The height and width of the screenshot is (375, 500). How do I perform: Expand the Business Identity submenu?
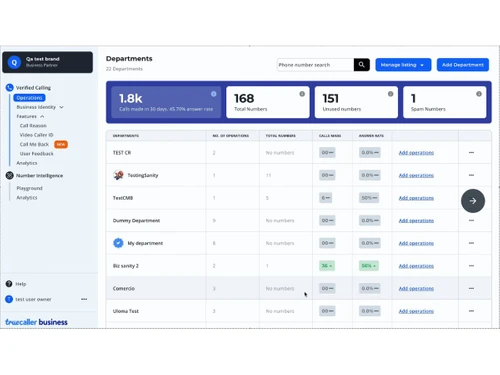coord(40,107)
